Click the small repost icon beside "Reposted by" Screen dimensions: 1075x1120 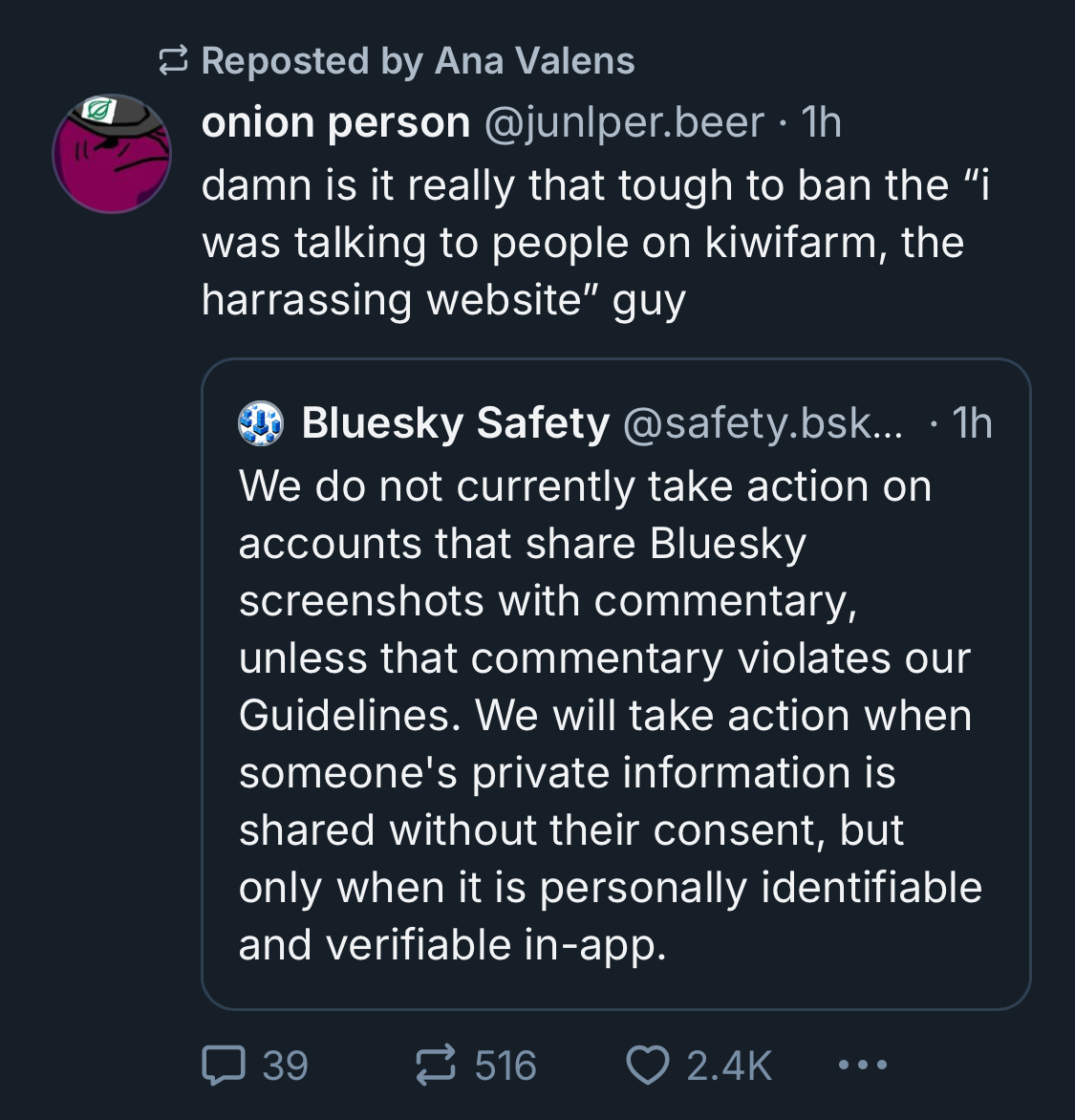click(x=173, y=62)
